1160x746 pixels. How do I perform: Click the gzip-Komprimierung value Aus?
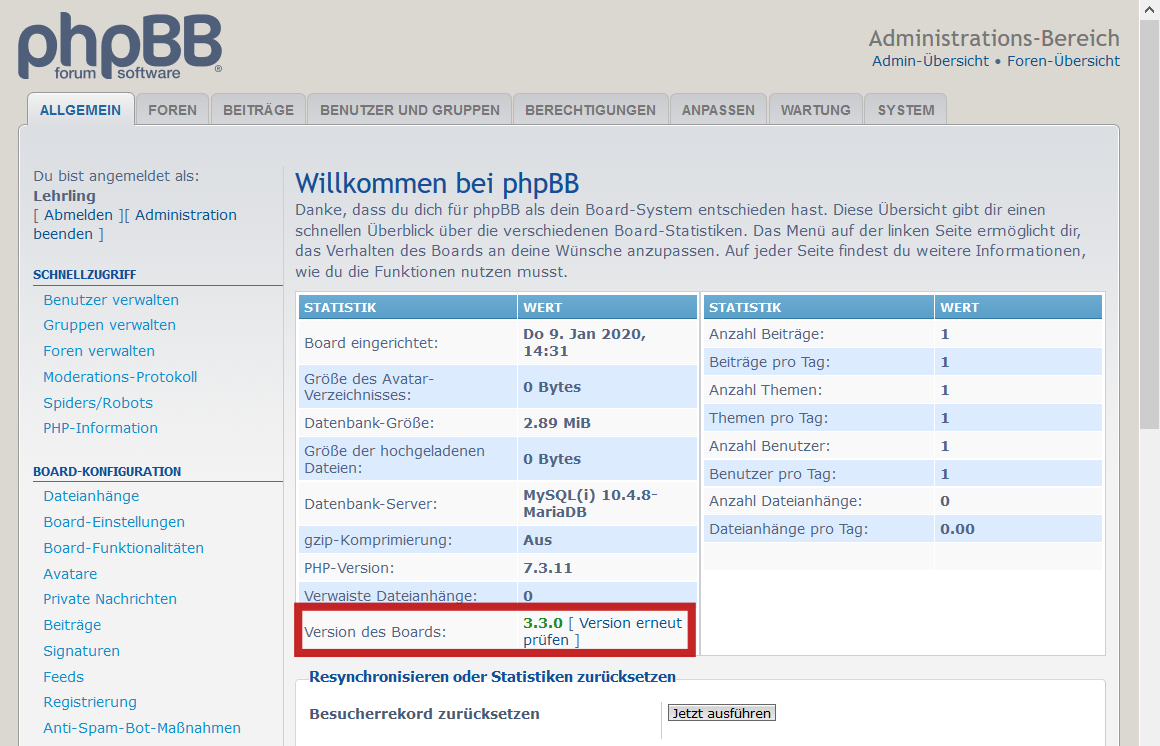pyautogui.click(x=538, y=540)
